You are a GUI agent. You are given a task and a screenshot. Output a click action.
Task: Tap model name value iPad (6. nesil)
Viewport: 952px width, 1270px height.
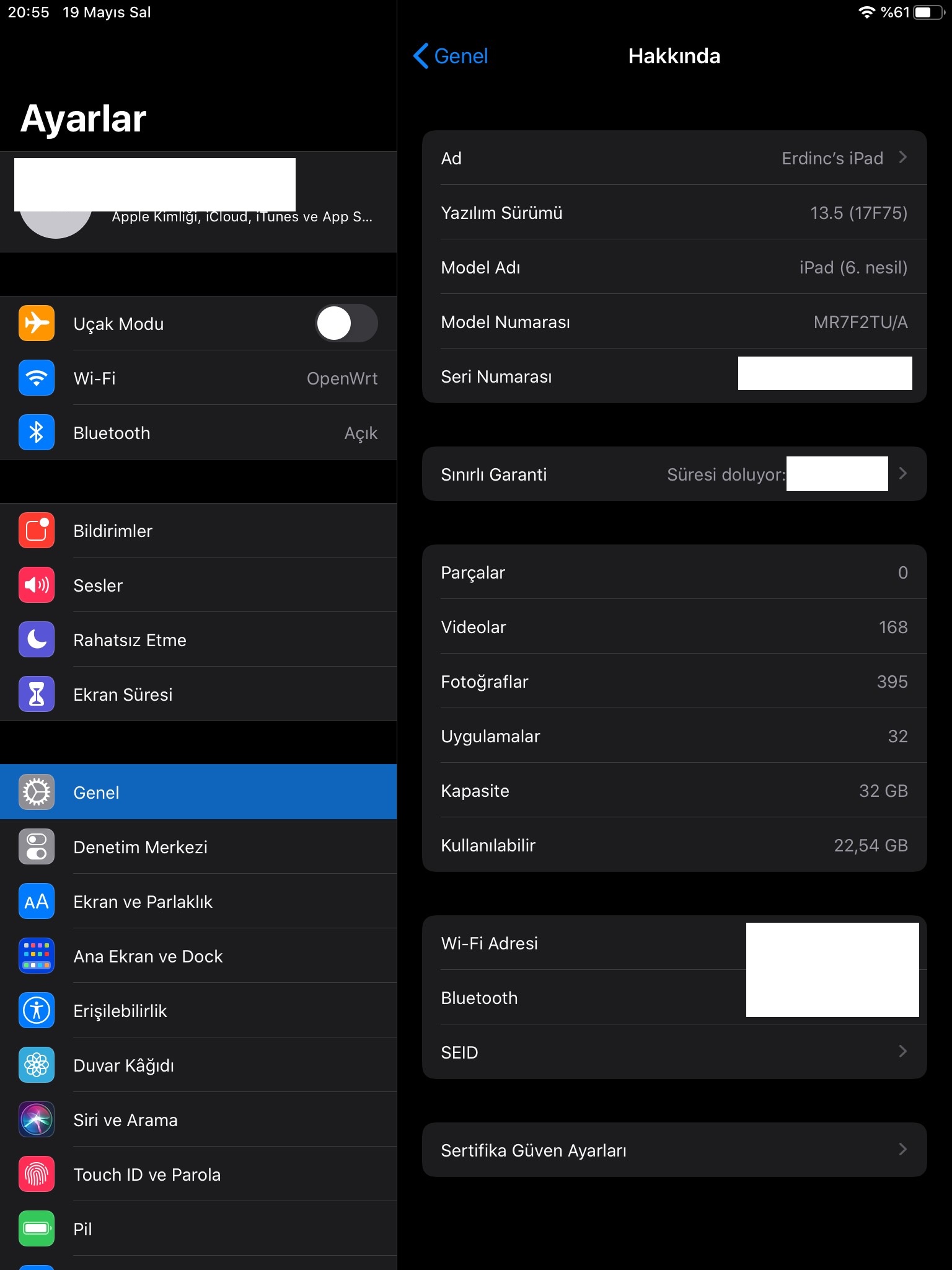pyautogui.click(x=853, y=267)
